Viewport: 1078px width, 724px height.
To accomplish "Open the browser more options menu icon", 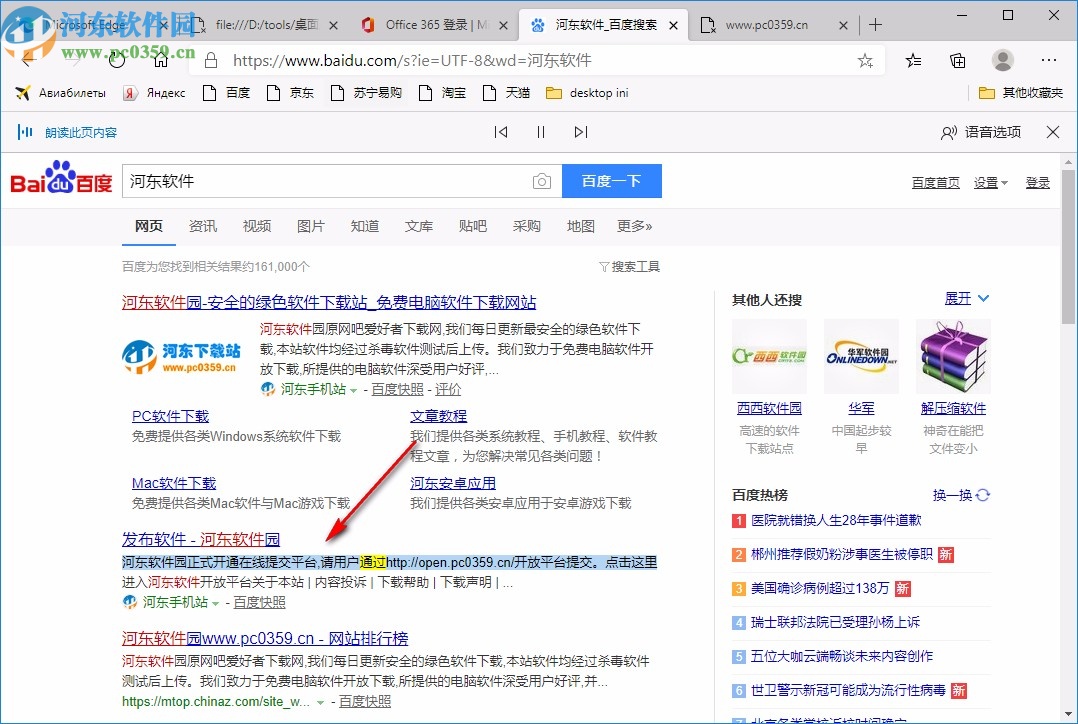I will pos(1048,61).
